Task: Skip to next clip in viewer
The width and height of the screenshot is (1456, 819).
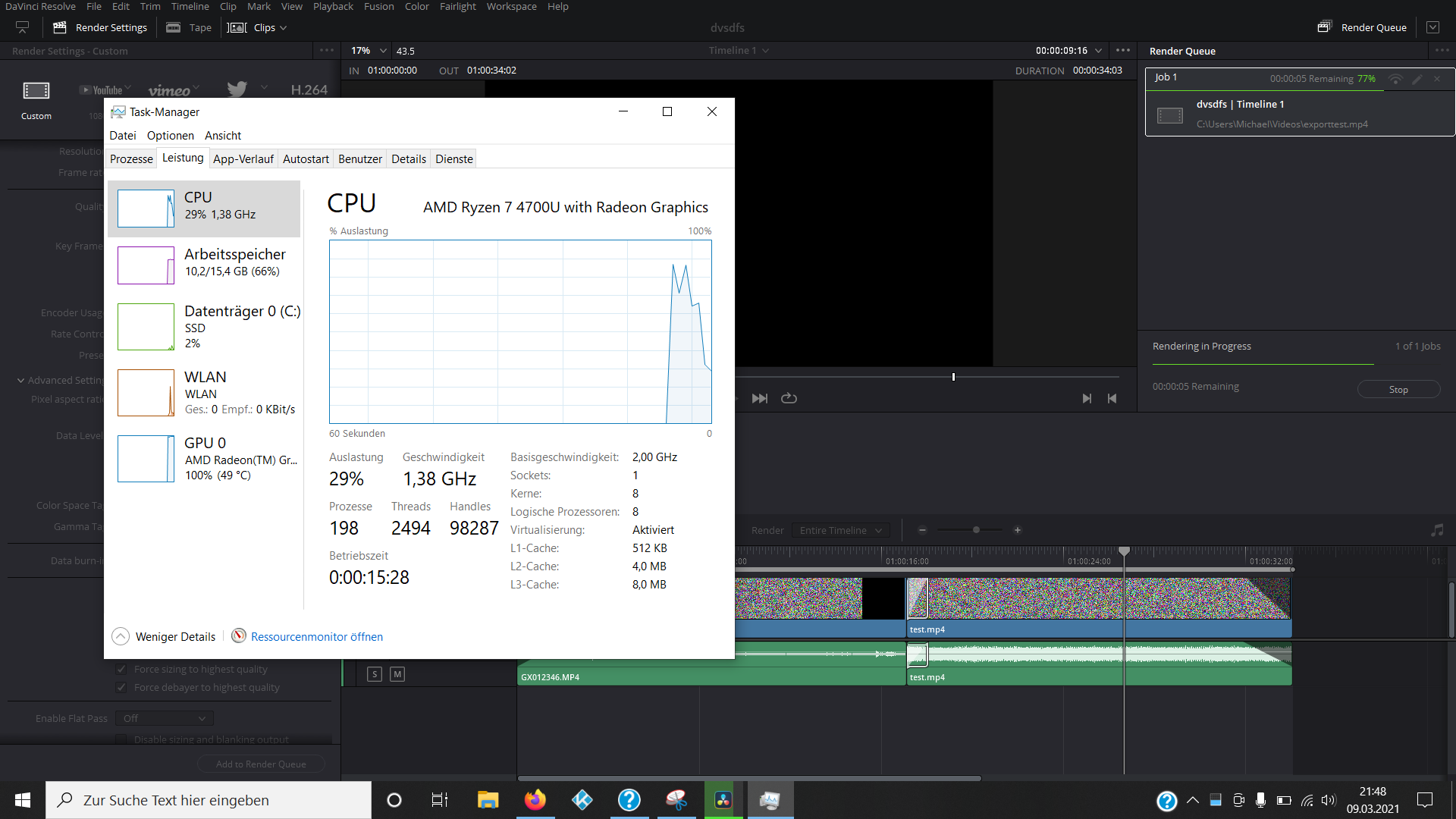Action: pyautogui.click(x=759, y=398)
